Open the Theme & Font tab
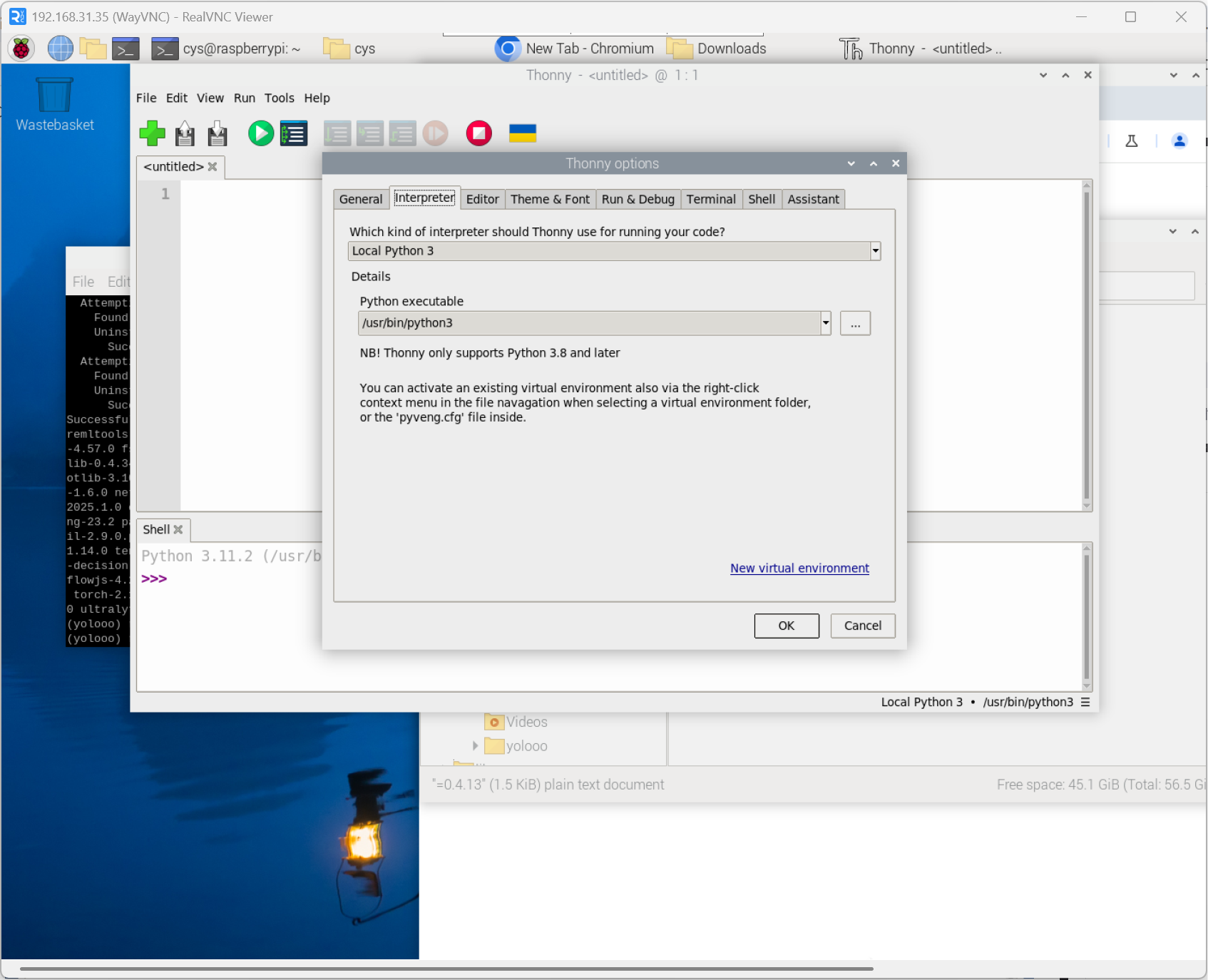Viewport: 1208px width, 980px height. point(550,199)
